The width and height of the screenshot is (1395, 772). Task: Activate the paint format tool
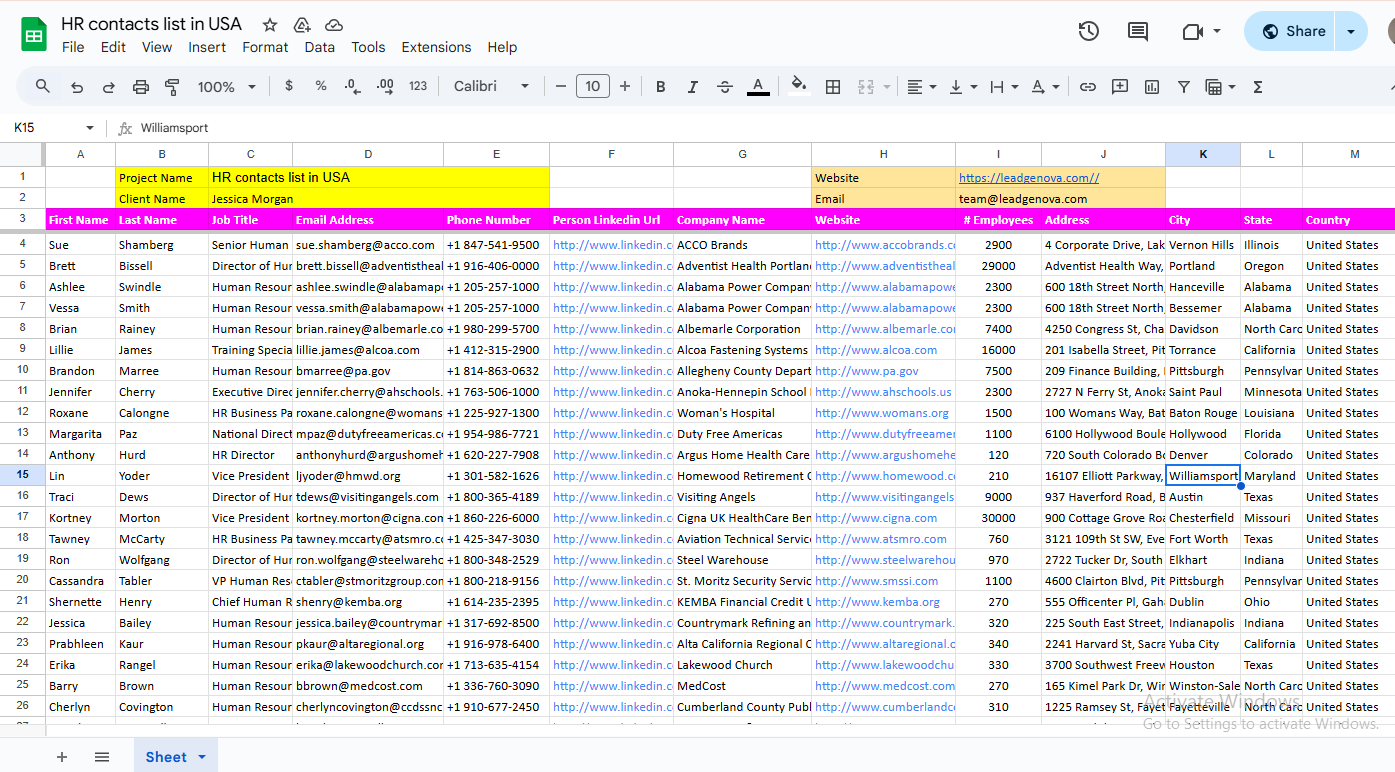pyautogui.click(x=172, y=87)
